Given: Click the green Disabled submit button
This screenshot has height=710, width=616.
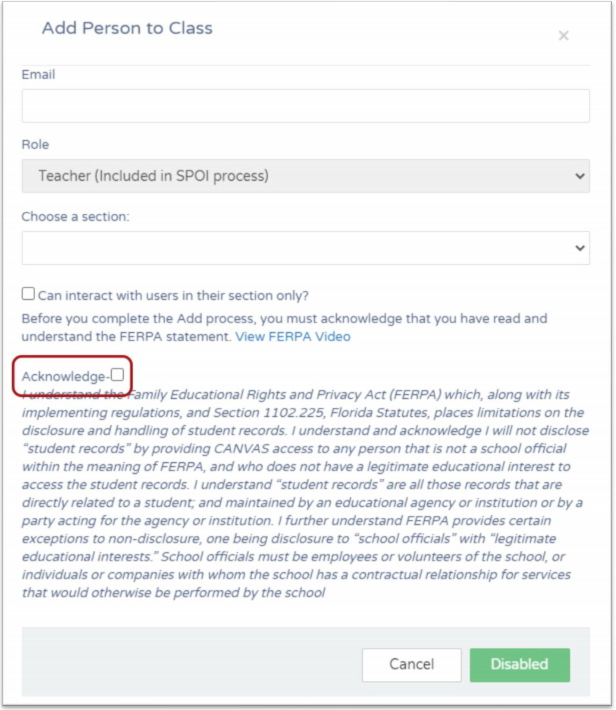Looking at the screenshot, I should [x=520, y=665].
